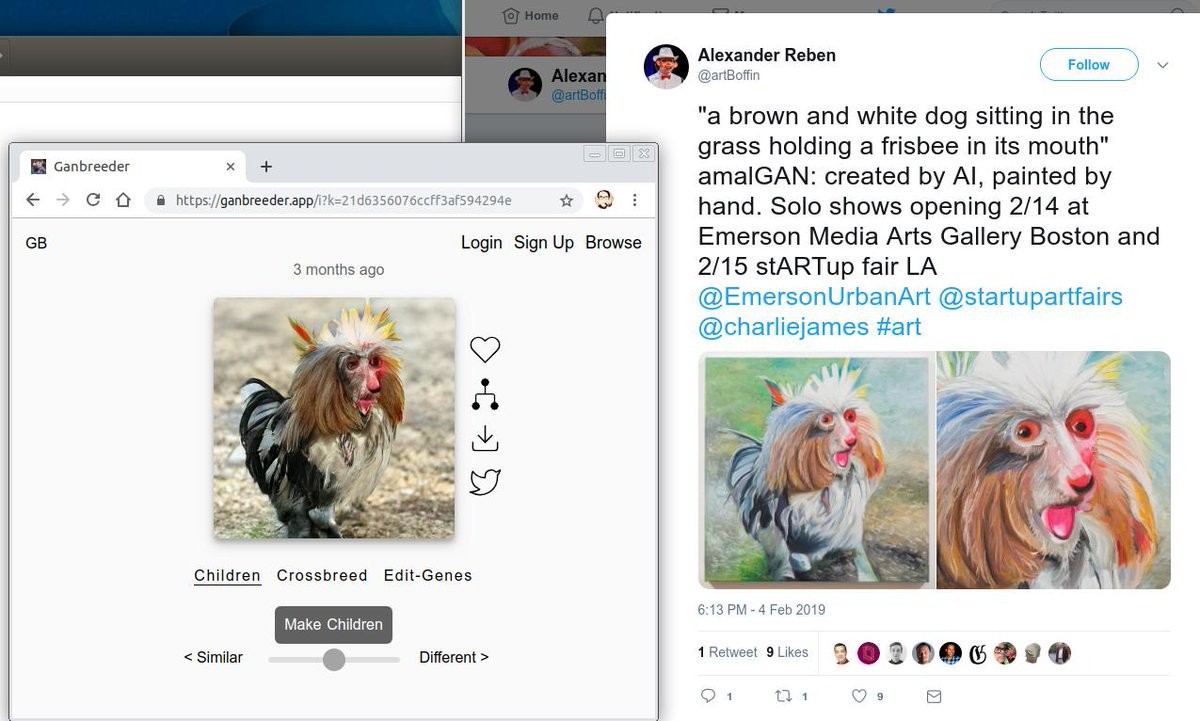Open the Browse link on Ganbreeder
The width and height of the screenshot is (1200, 721).
(x=614, y=243)
